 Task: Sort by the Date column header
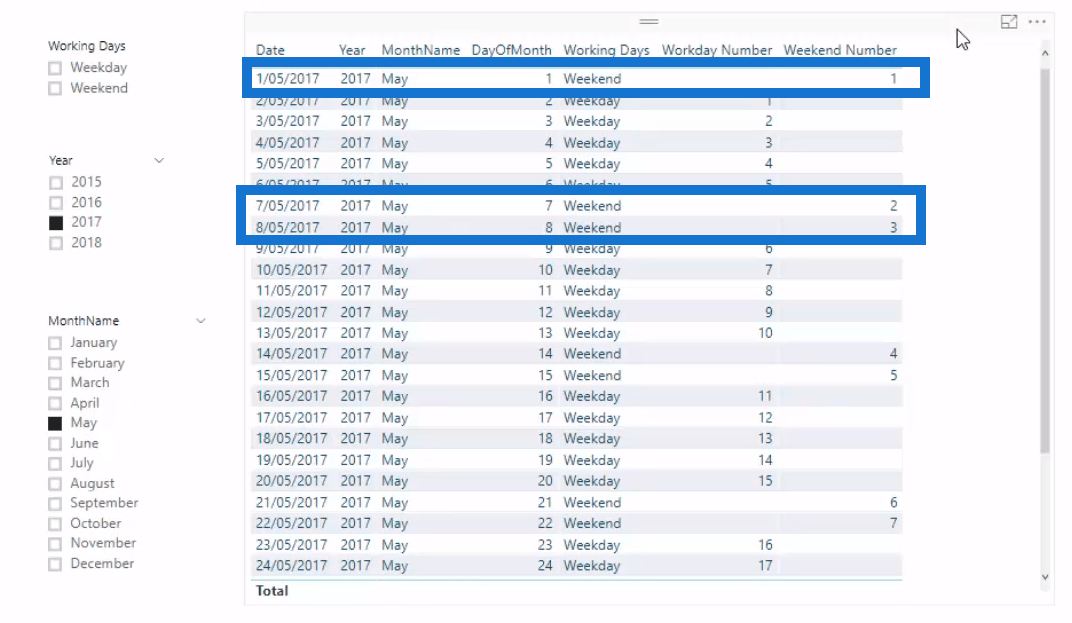pos(270,50)
